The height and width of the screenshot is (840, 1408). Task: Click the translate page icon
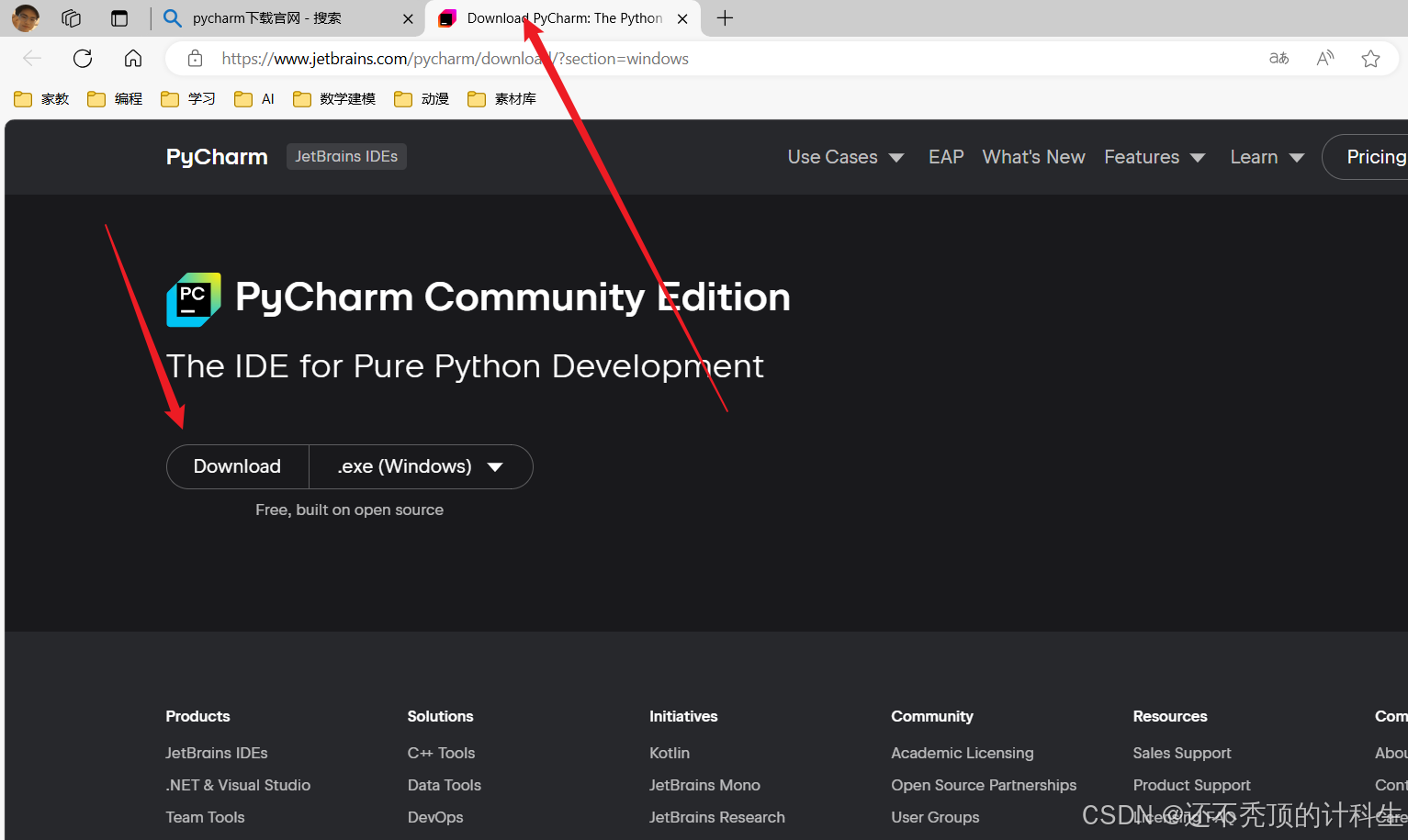coord(1278,59)
